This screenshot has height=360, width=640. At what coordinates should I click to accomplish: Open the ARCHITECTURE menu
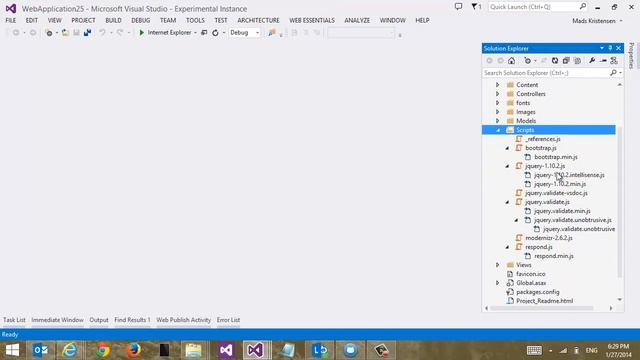[x=258, y=20]
